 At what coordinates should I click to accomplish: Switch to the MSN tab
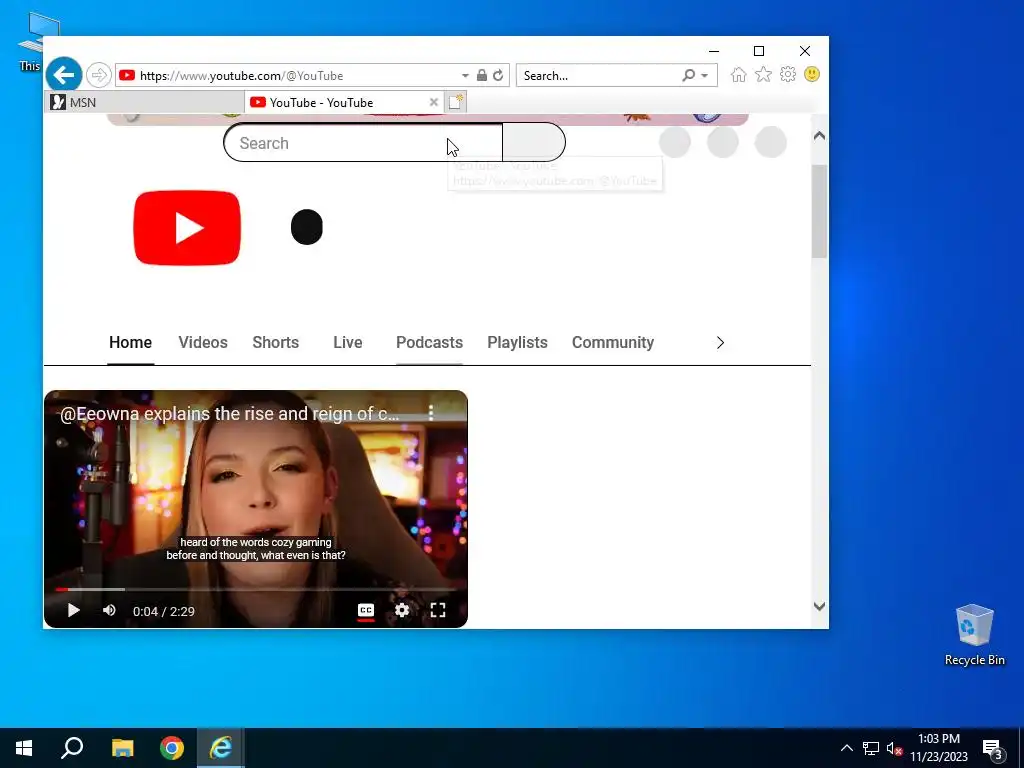144,103
